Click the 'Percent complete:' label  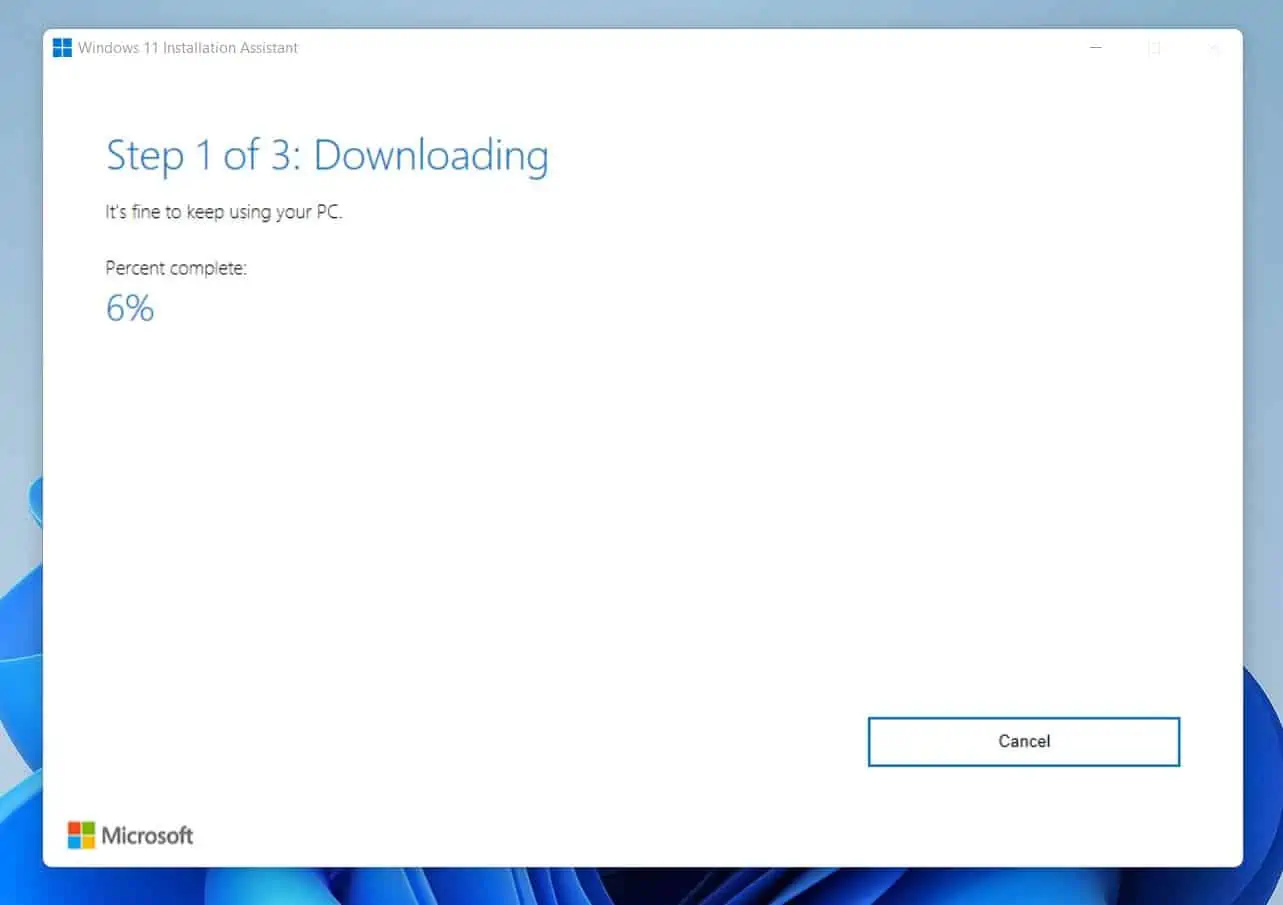pos(176,268)
